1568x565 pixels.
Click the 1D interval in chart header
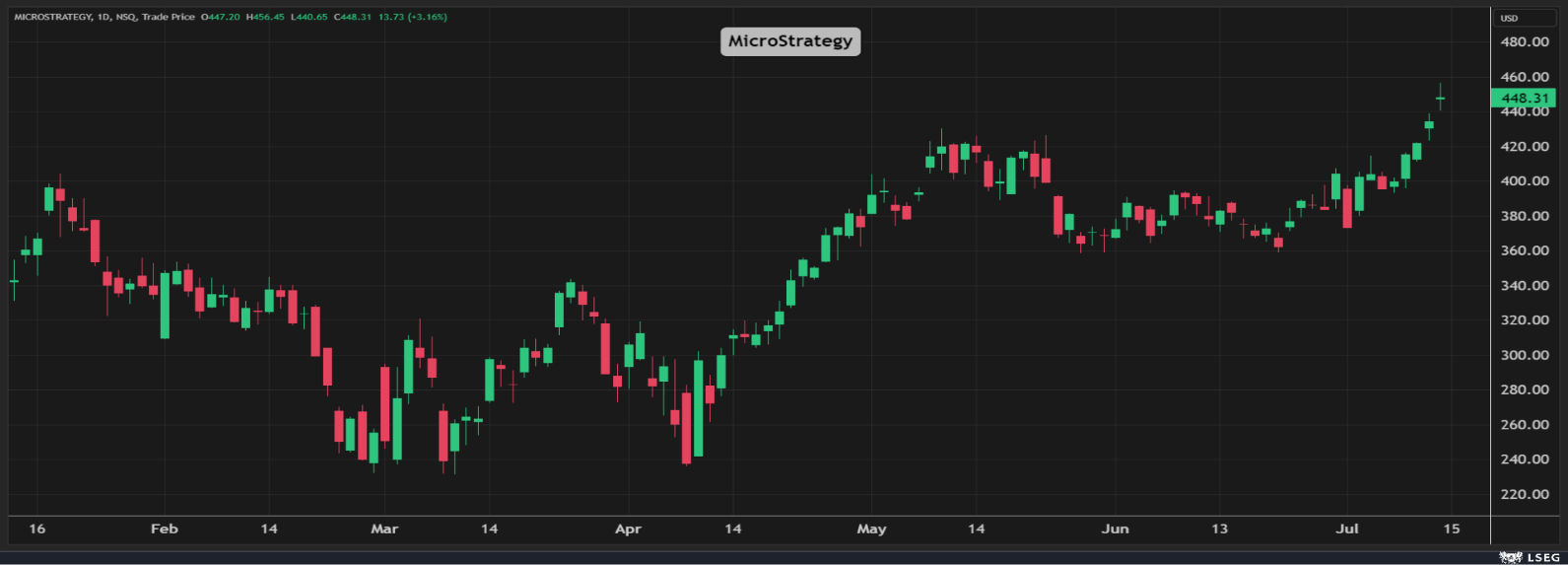coord(103,17)
